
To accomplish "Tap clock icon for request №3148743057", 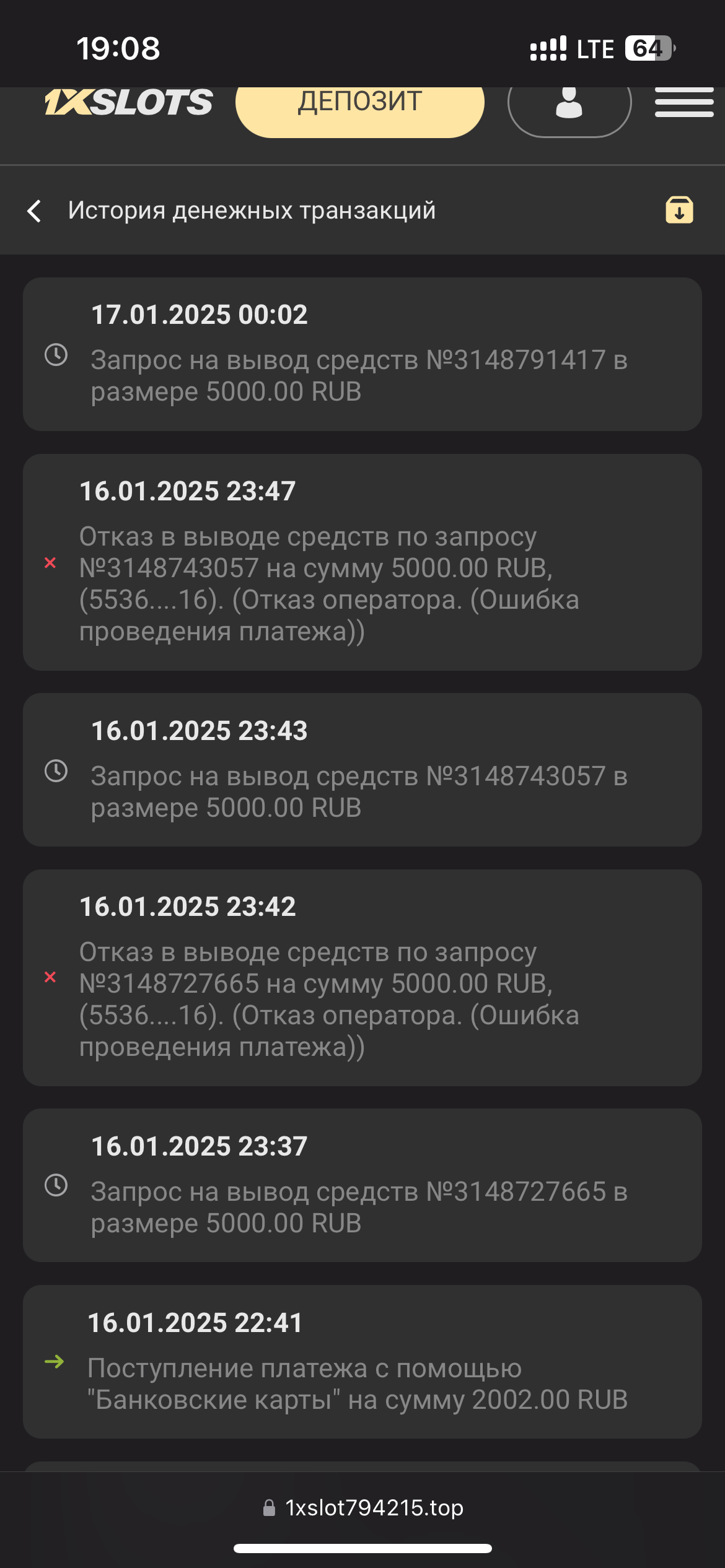I will coord(56,771).
